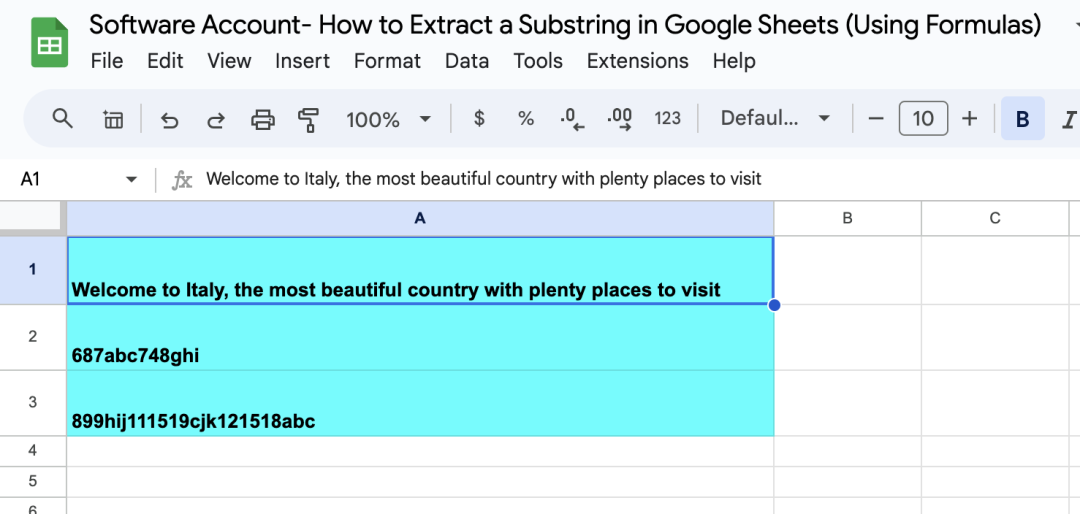The width and height of the screenshot is (1080, 514).
Task: Expand the A1 name box dropdown
Action: tap(131, 180)
